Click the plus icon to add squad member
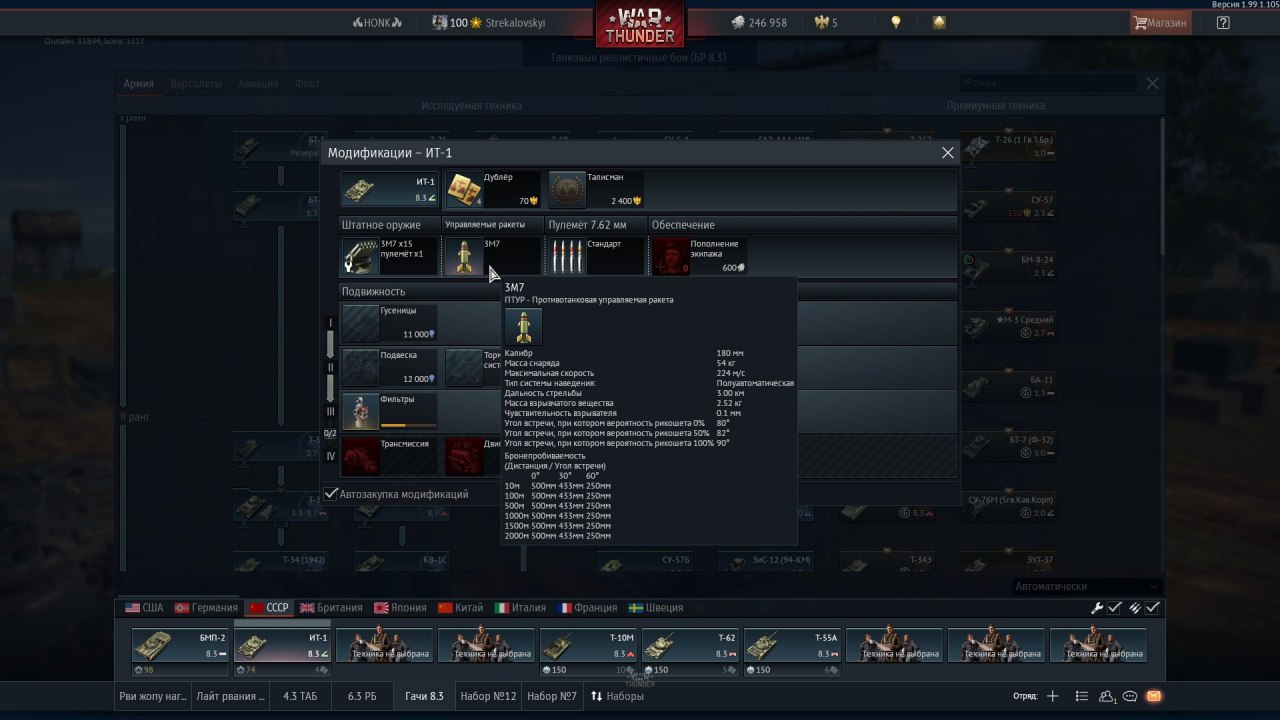This screenshot has width=1280, height=720. pyautogui.click(x=1052, y=696)
